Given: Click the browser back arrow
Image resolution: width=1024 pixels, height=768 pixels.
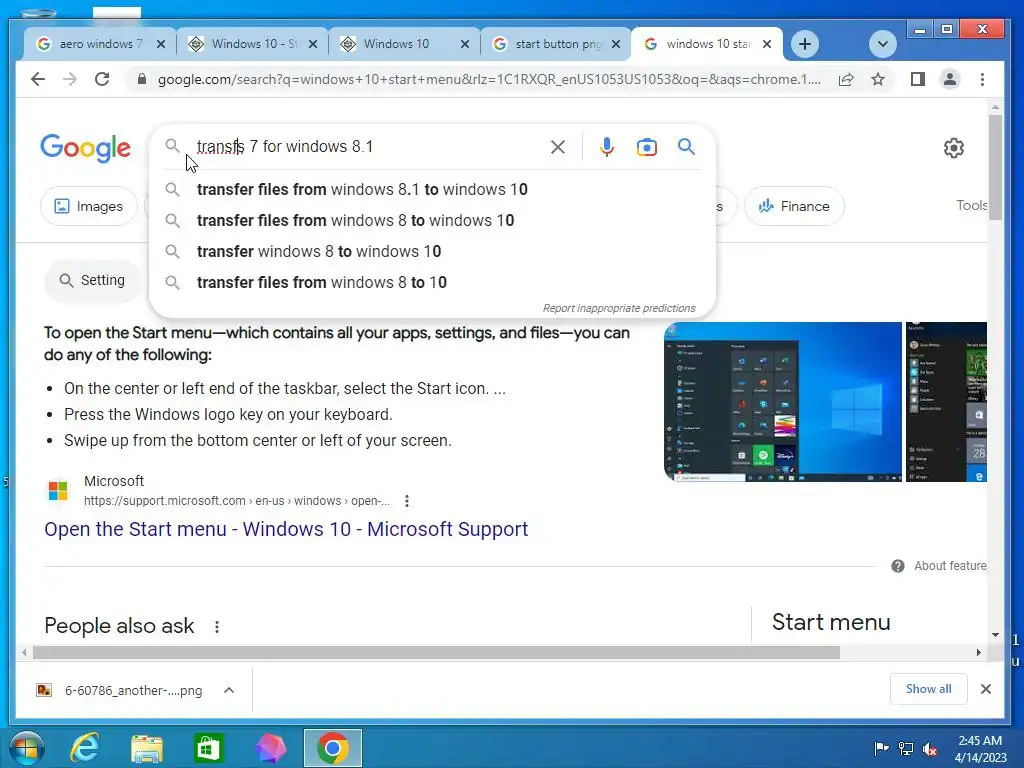Looking at the screenshot, I should [38, 80].
